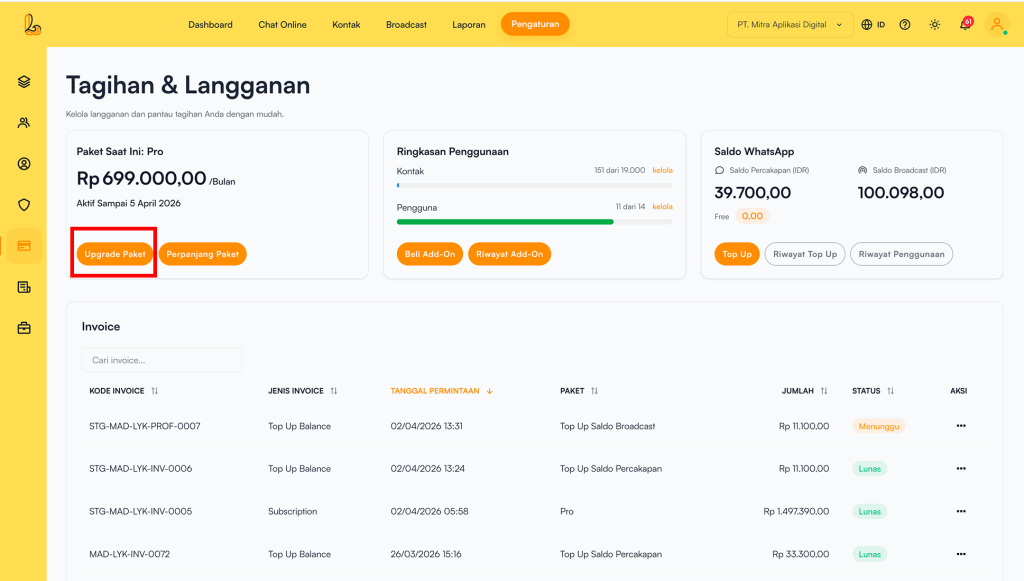The width and height of the screenshot is (1024, 581).
Task: Focus the Cari invoice search field
Action: [162, 360]
